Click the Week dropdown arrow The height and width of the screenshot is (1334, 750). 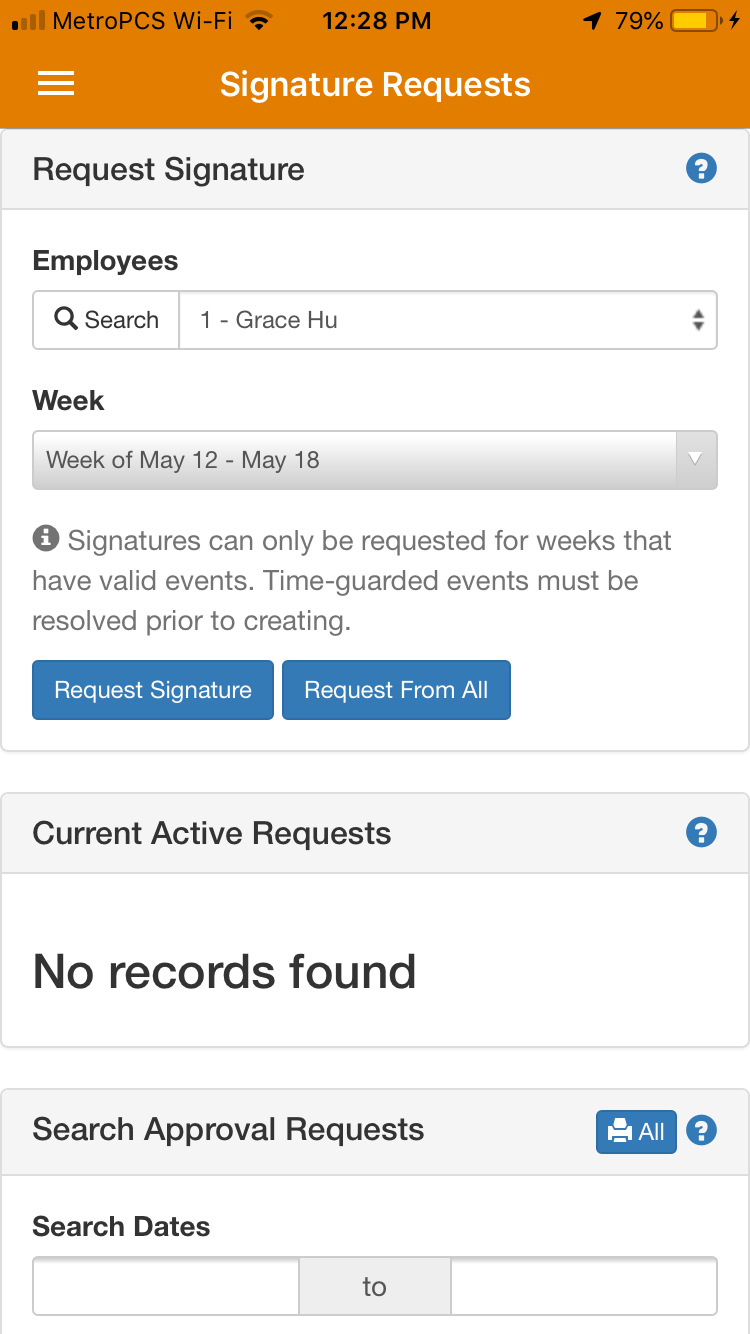696,460
